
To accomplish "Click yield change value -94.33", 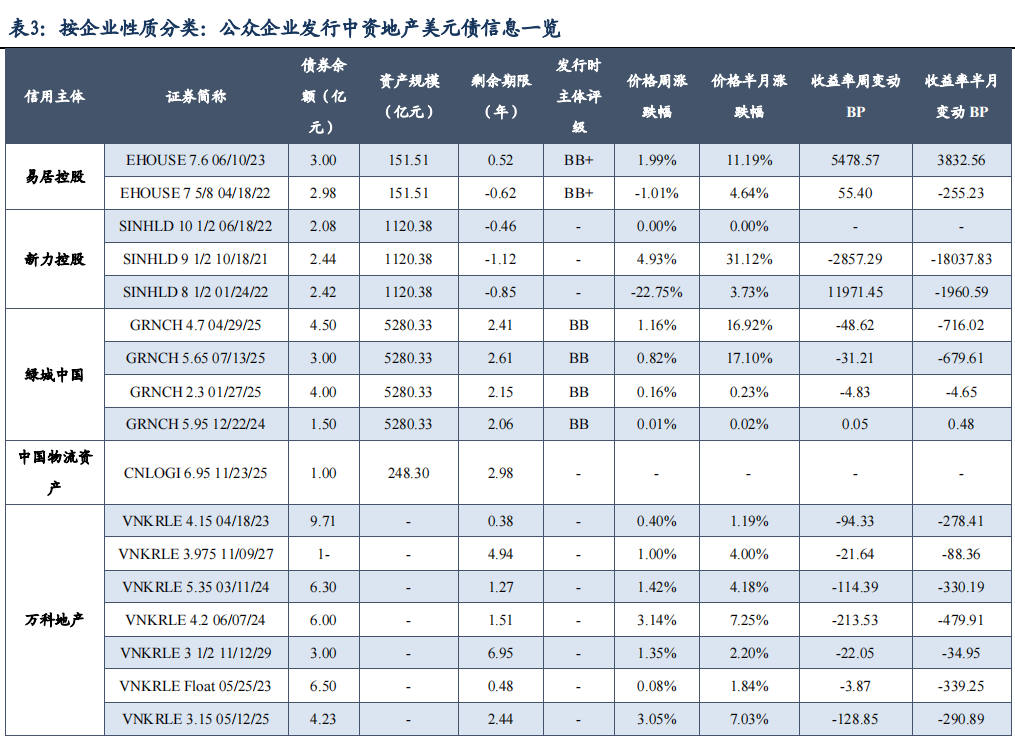I will pyautogui.click(x=855, y=521).
